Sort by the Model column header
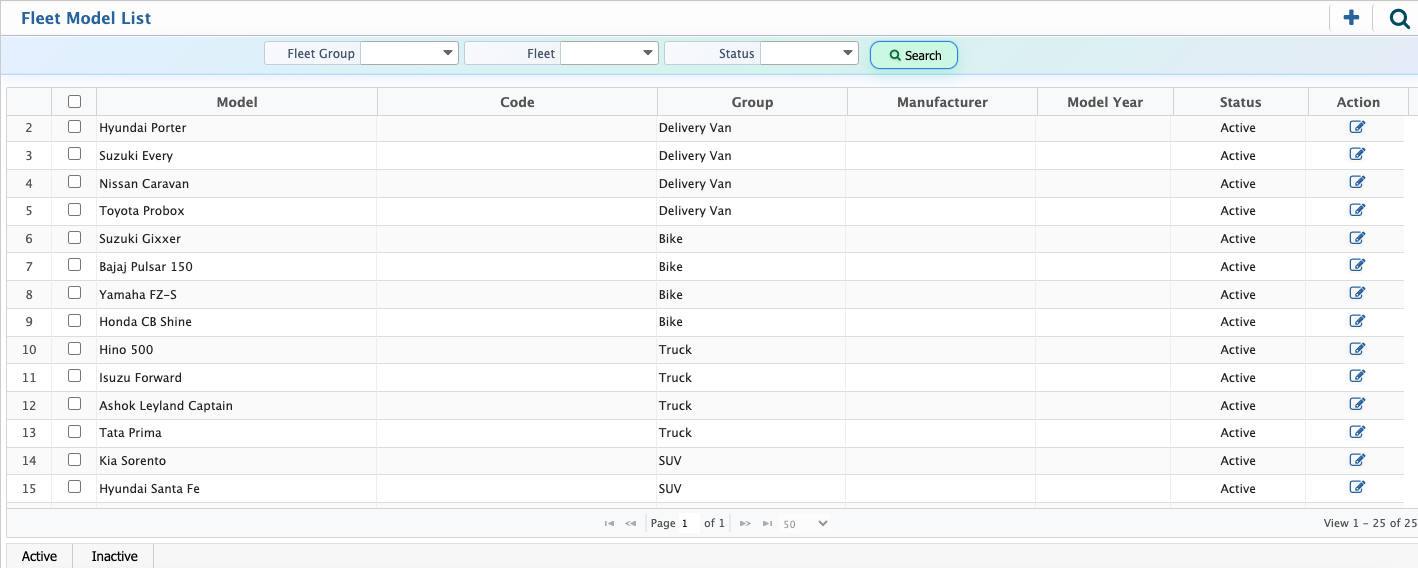1418x568 pixels. [x=237, y=102]
